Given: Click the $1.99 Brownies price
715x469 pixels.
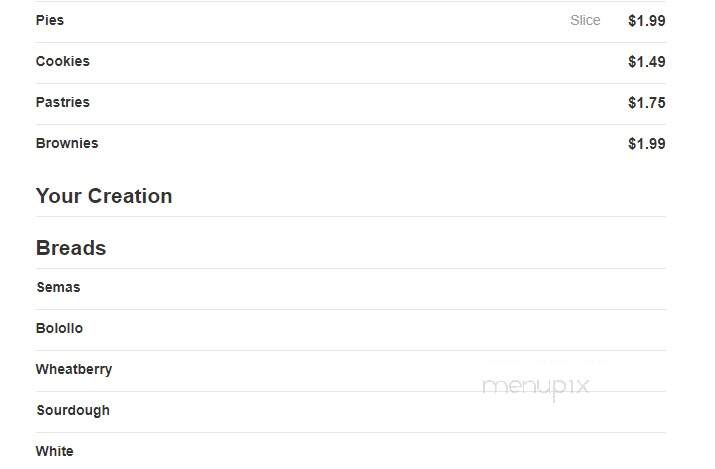Looking at the screenshot, I should click(x=647, y=144).
